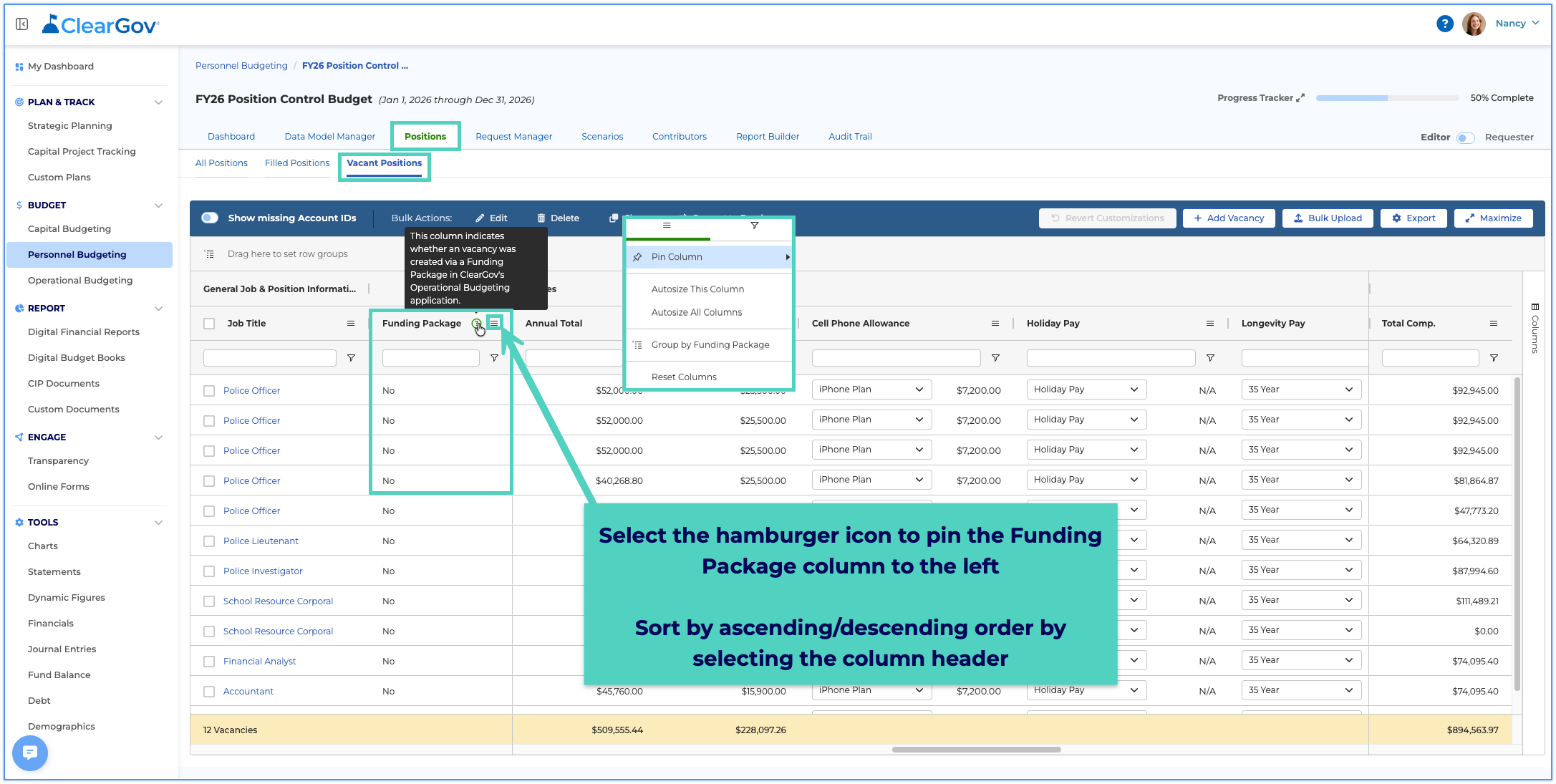Open the Columns side panel icon
Viewport: 1556px width, 784px height.
[x=1535, y=329]
